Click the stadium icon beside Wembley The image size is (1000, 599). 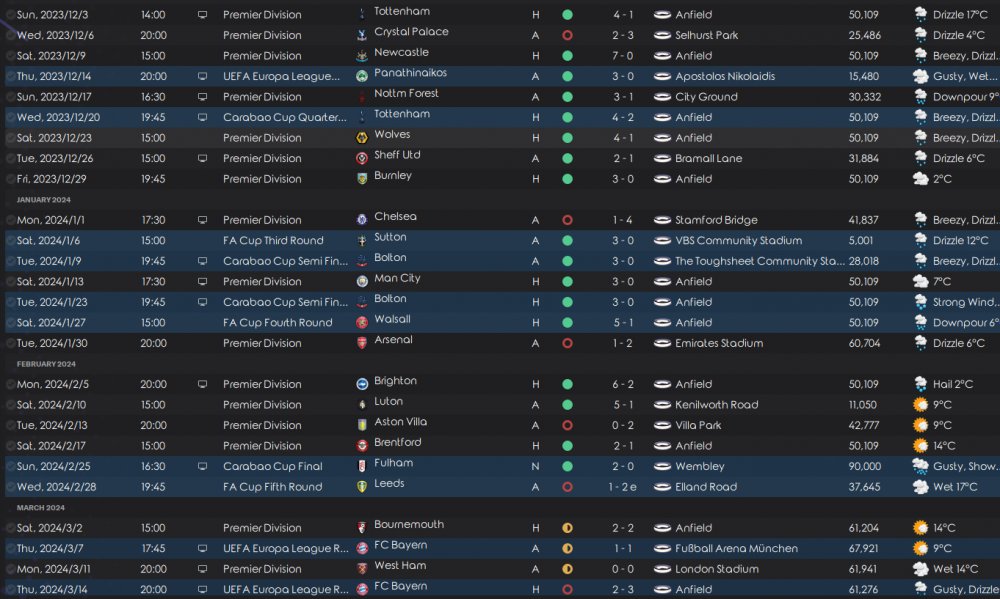pos(663,466)
